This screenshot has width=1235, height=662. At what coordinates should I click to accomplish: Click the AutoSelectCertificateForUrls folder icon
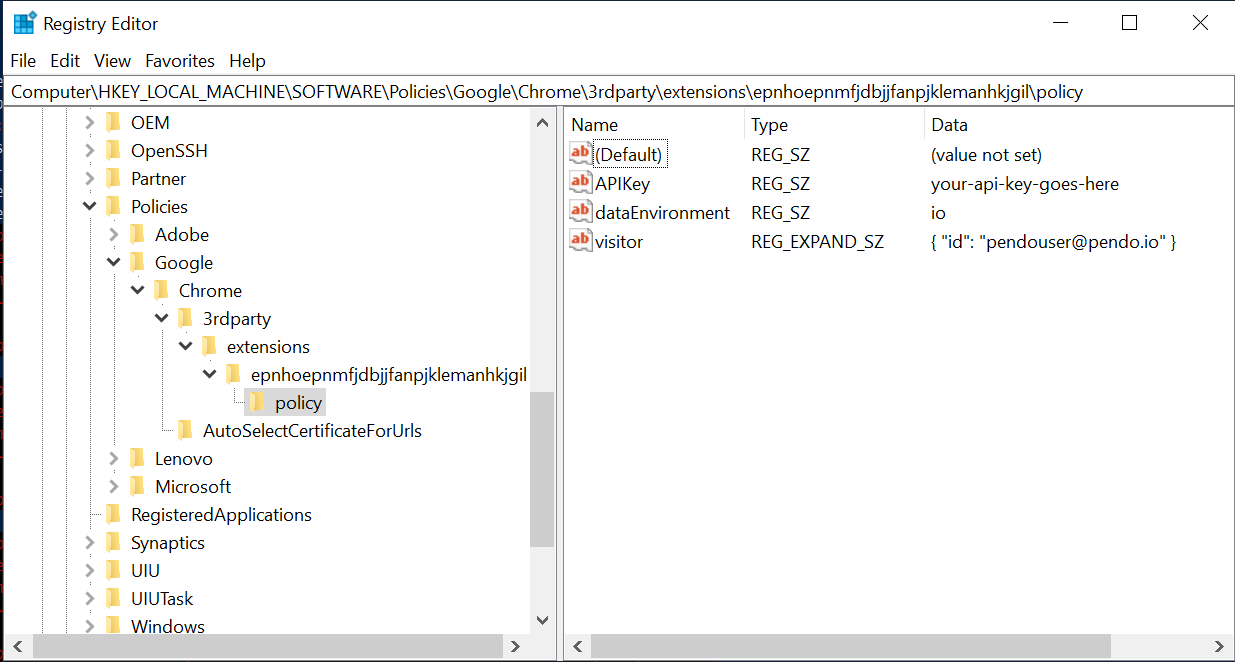[186, 431]
